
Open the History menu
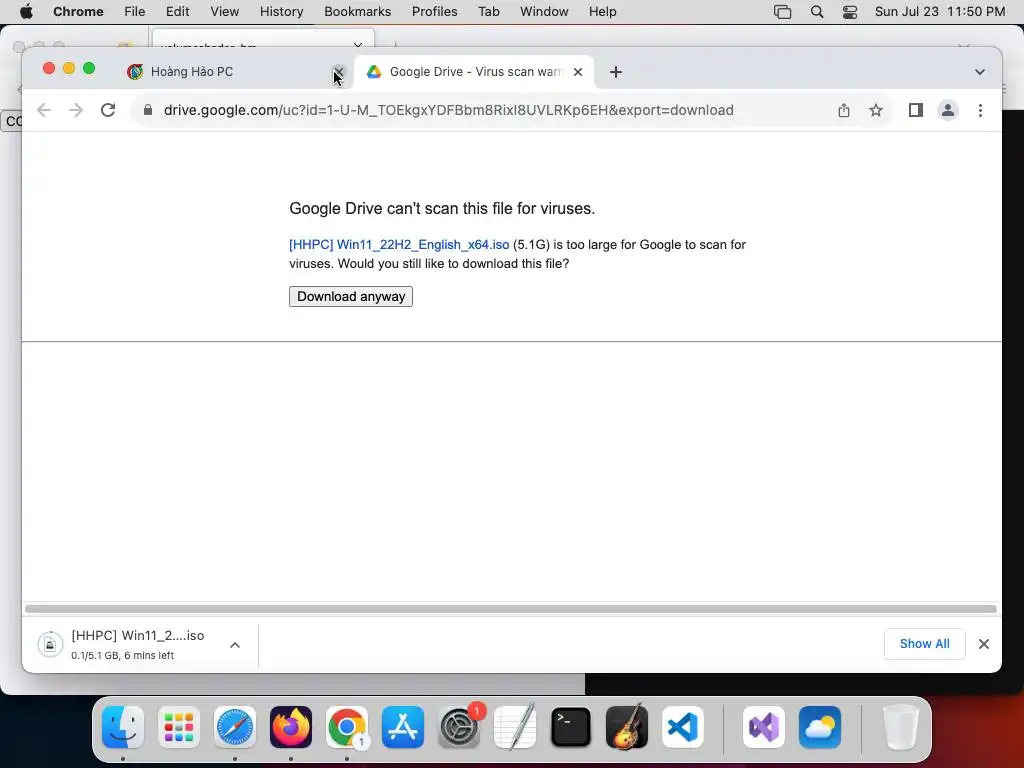pyautogui.click(x=281, y=12)
